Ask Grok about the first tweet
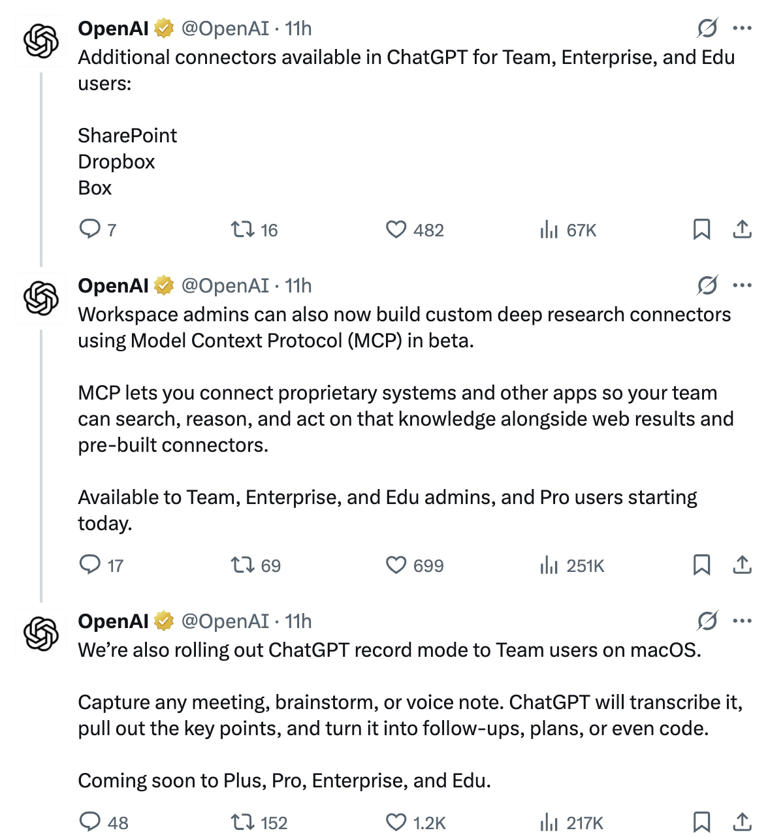 tap(707, 27)
